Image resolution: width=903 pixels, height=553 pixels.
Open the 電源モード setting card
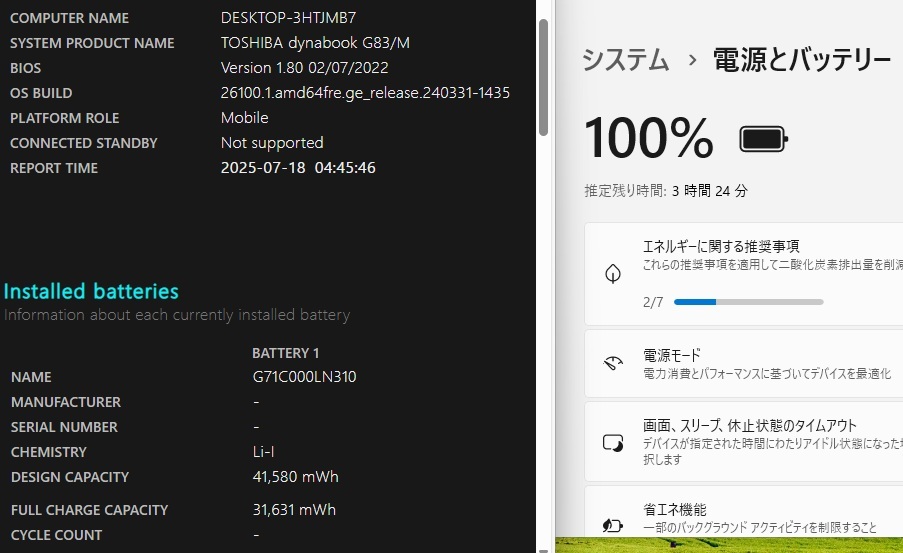(x=743, y=363)
